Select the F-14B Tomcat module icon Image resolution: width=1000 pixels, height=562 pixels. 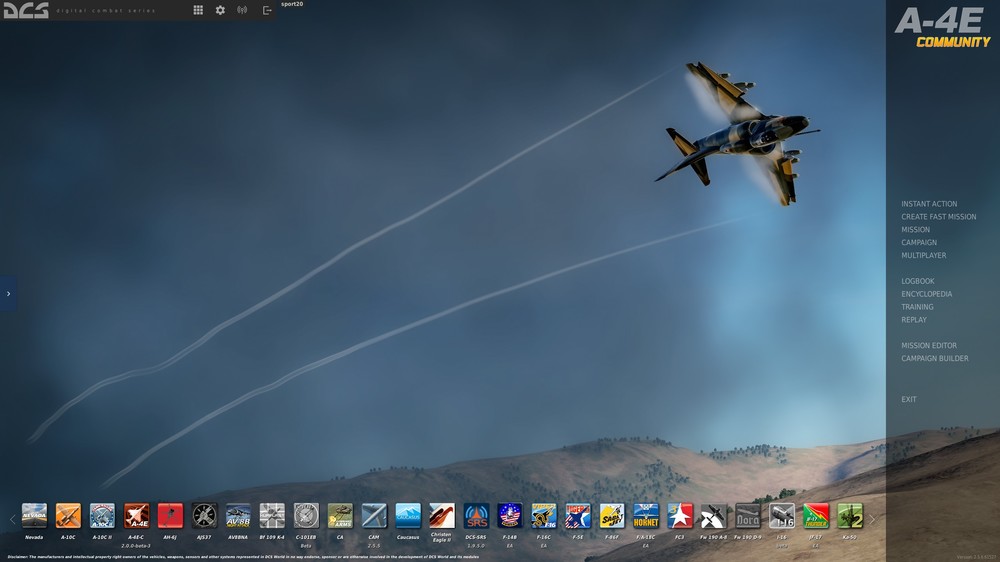(510, 515)
